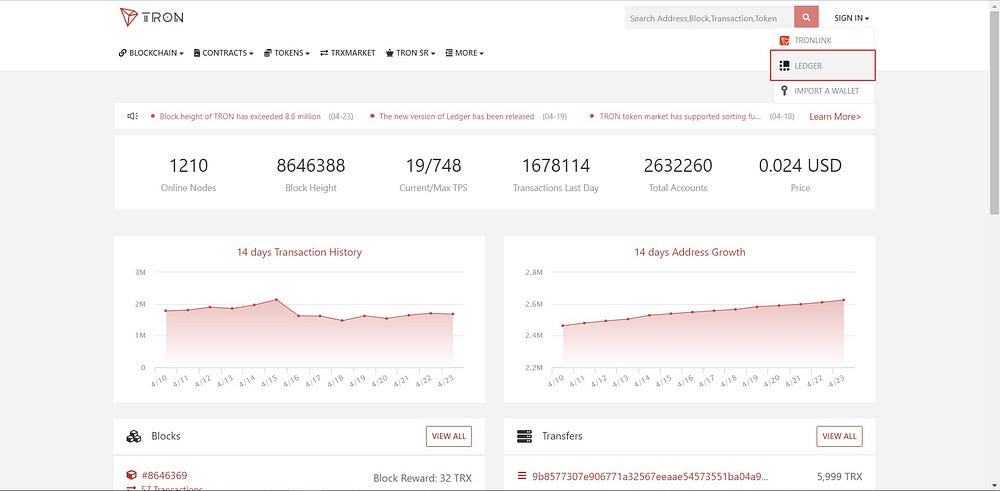1000x491 pixels.
Task: Click the 4/23 point on Address Growth chart
Action: pos(843,300)
